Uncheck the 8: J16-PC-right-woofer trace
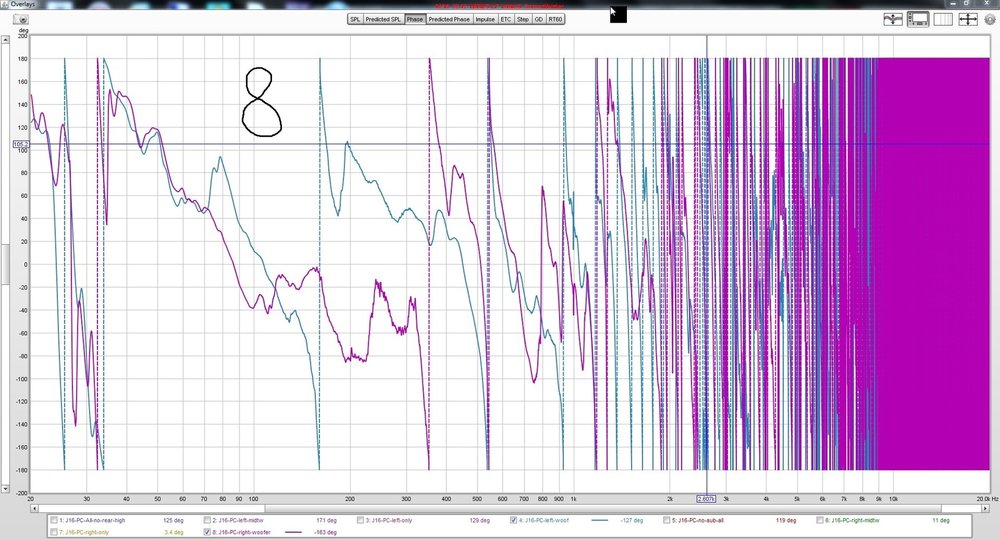The width and height of the screenshot is (1000, 540). 207,532
